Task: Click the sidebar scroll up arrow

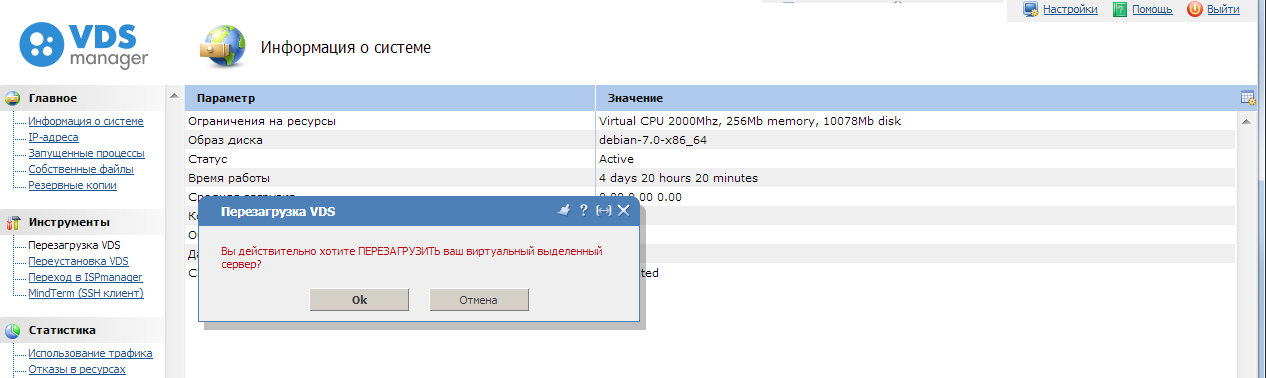Action: (173, 97)
